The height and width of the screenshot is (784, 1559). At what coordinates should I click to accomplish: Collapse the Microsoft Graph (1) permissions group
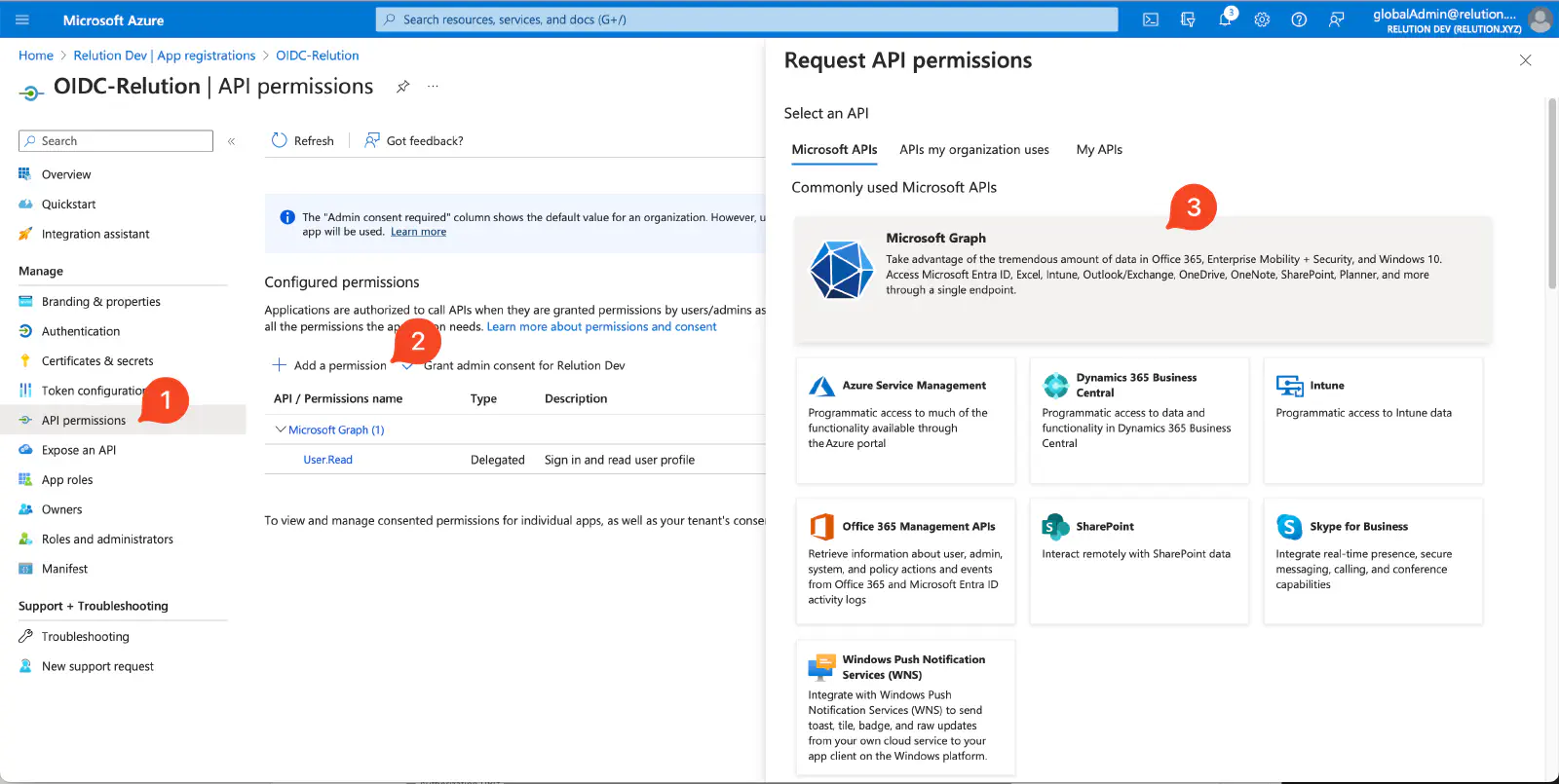[x=281, y=429]
